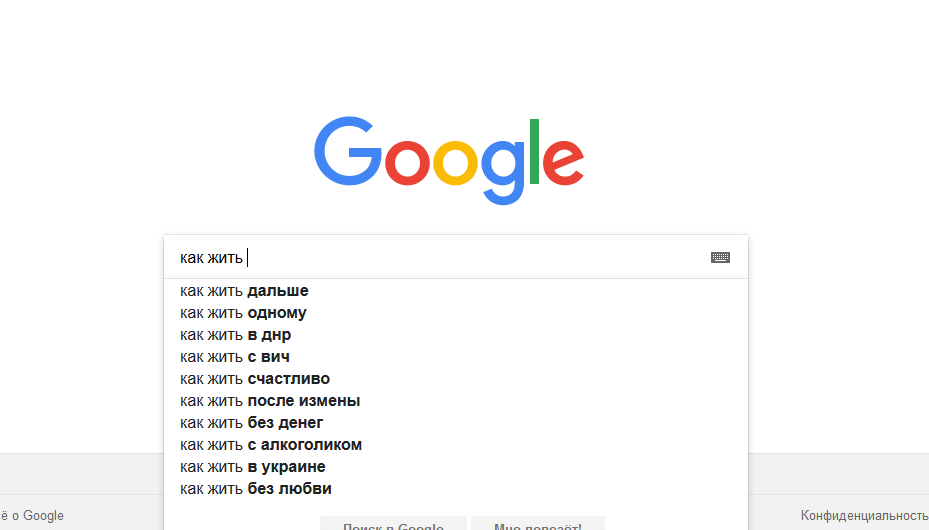Click the 'Мне повезёт!' button
929x530 pixels.
(538, 523)
